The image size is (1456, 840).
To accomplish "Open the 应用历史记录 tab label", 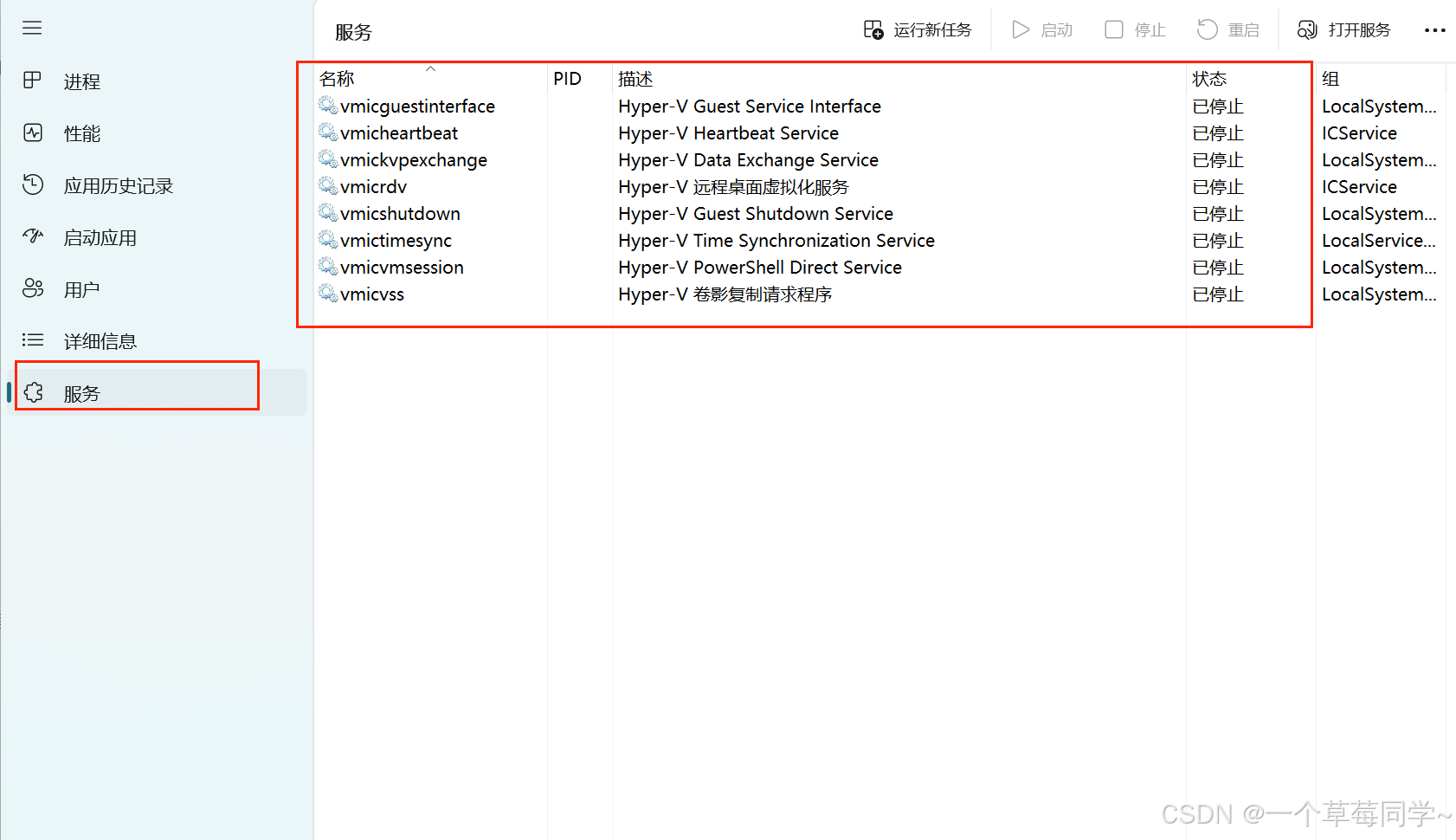I will point(119,185).
